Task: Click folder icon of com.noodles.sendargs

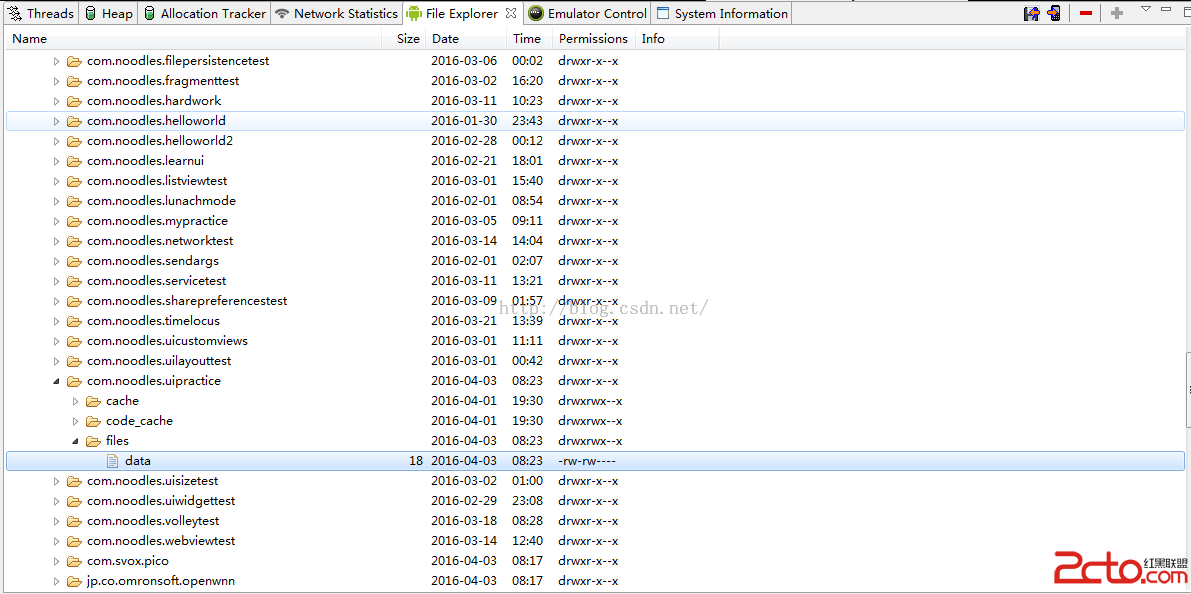Action: (74, 261)
